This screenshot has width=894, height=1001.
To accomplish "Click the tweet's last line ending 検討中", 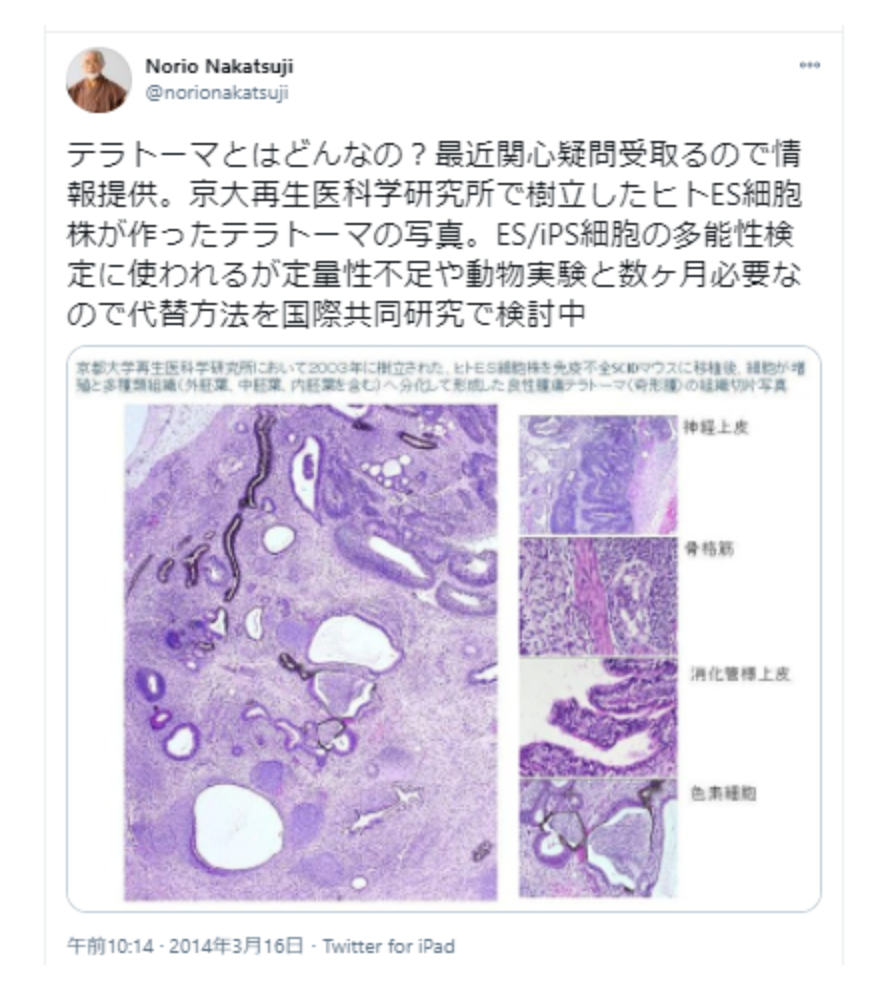I will click(326, 313).
